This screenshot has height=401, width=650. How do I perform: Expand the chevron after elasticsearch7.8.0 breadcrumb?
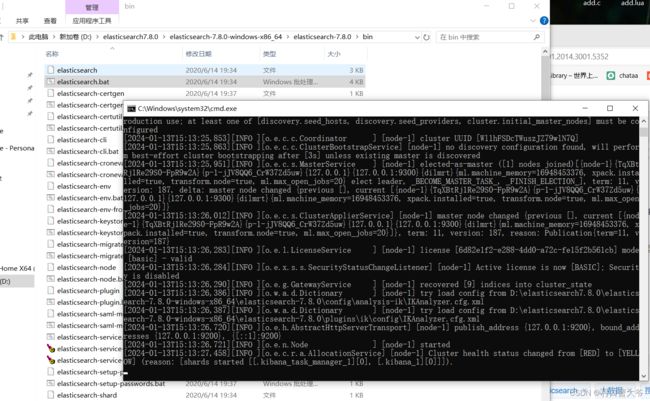click(x=164, y=37)
